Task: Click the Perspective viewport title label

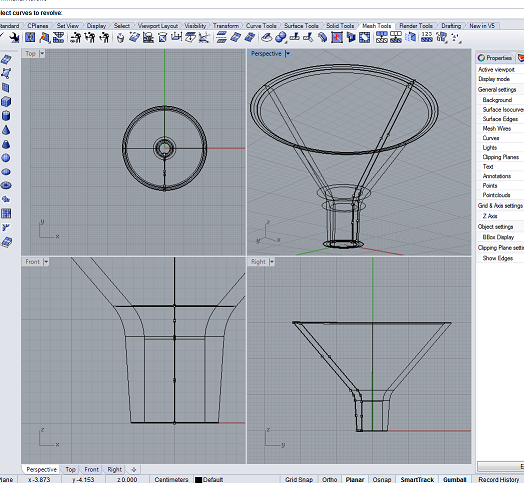Action: (x=266, y=53)
